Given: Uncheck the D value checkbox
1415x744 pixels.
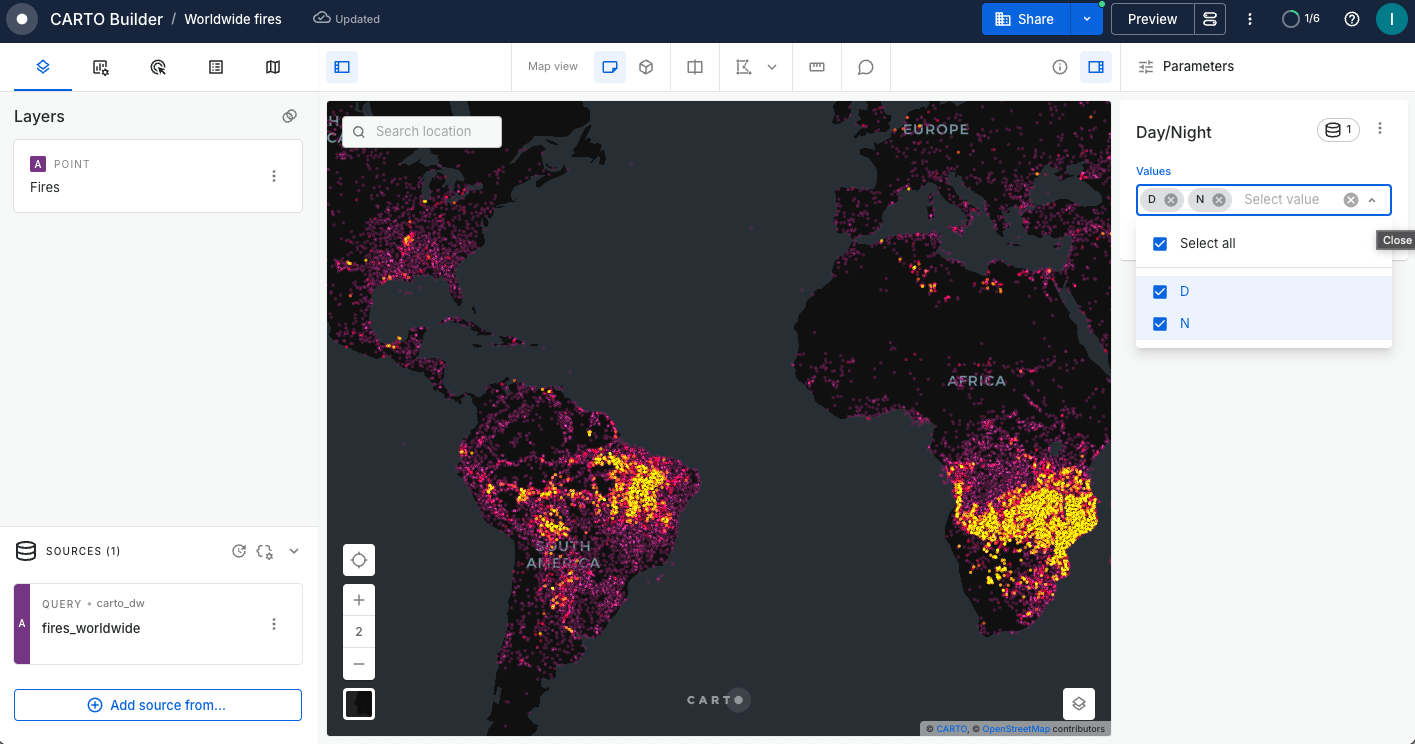Looking at the screenshot, I should click(1160, 292).
